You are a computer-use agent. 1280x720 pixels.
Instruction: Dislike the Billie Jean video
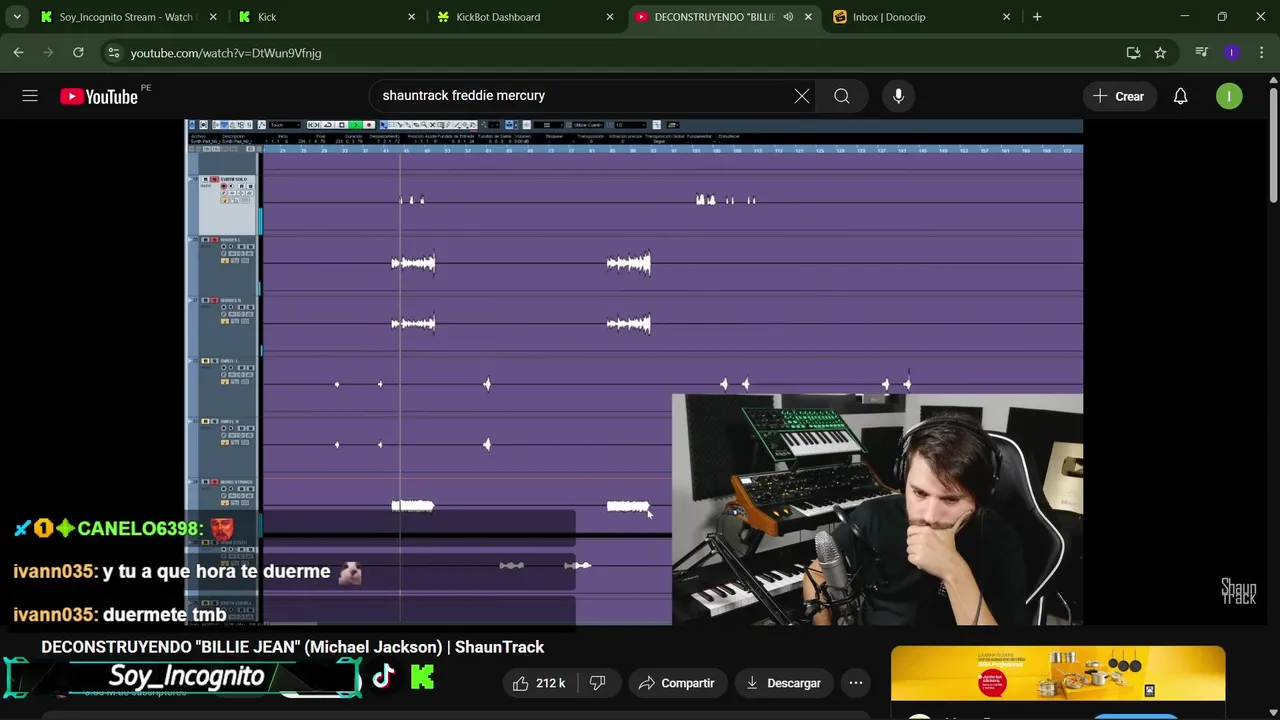(597, 683)
